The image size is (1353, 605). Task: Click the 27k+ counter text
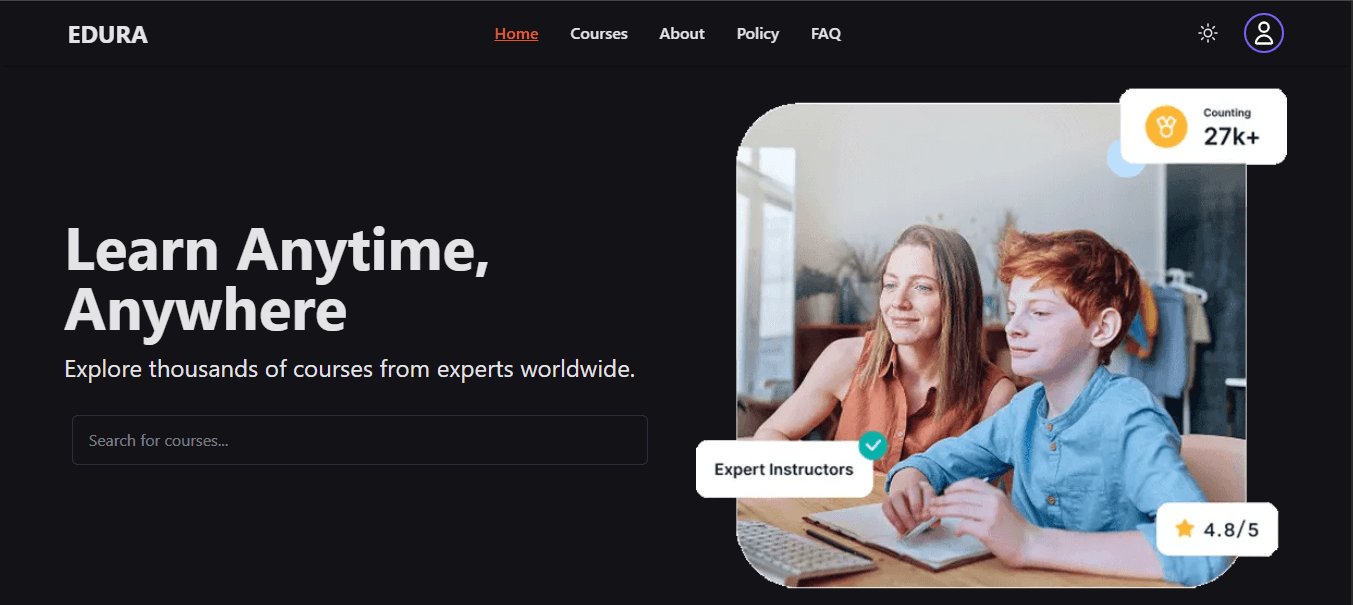[x=1231, y=137]
